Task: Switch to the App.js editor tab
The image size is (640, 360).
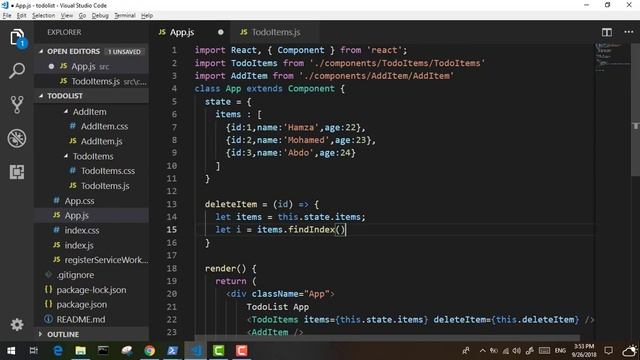Action: [x=182, y=32]
